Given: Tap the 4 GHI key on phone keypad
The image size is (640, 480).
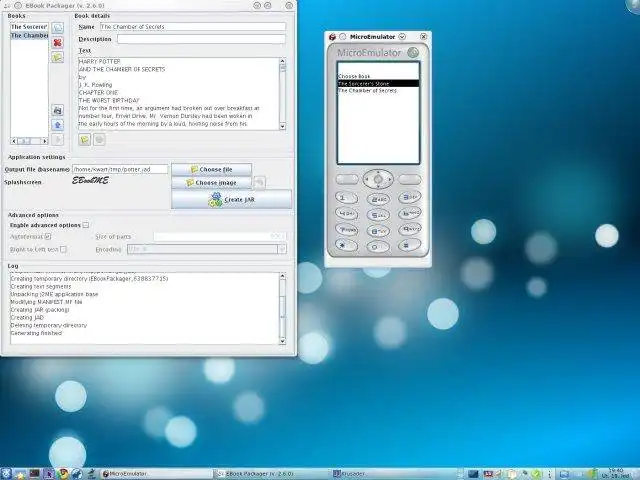Looking at the screenshot, I should pyautogui.click(x=347, y=214).
